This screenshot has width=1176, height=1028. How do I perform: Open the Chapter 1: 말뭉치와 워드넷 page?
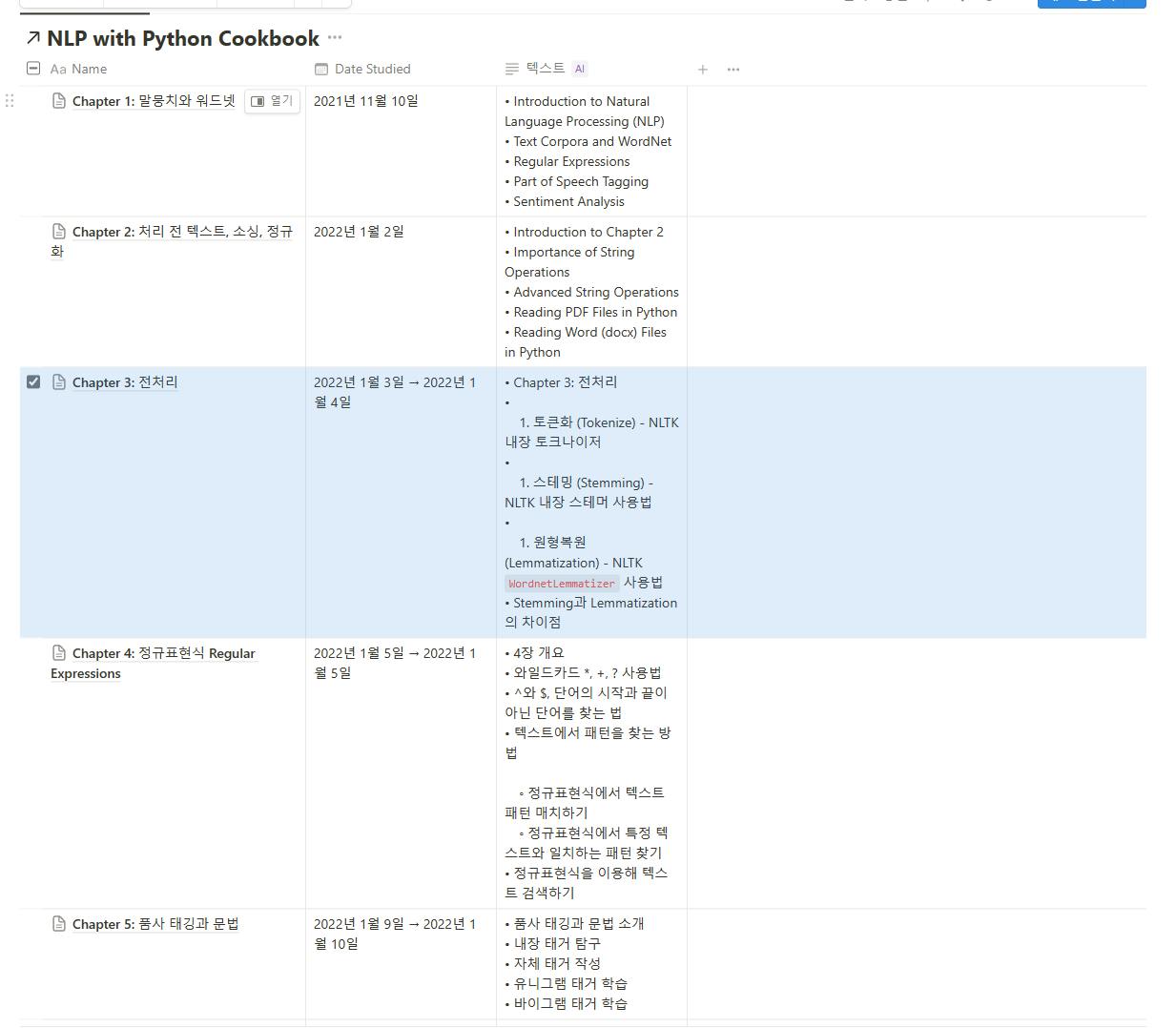(x=154, y=101)
